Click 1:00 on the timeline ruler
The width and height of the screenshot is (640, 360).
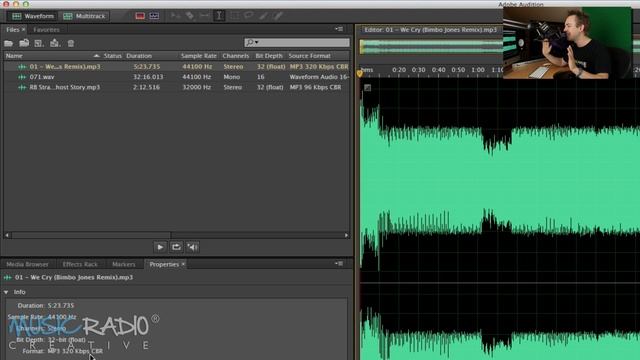[x=478, y=70]
